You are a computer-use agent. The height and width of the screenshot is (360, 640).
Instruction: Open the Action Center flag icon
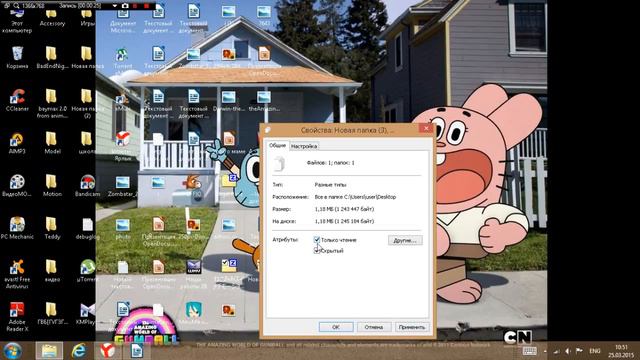tap(579, 351)
